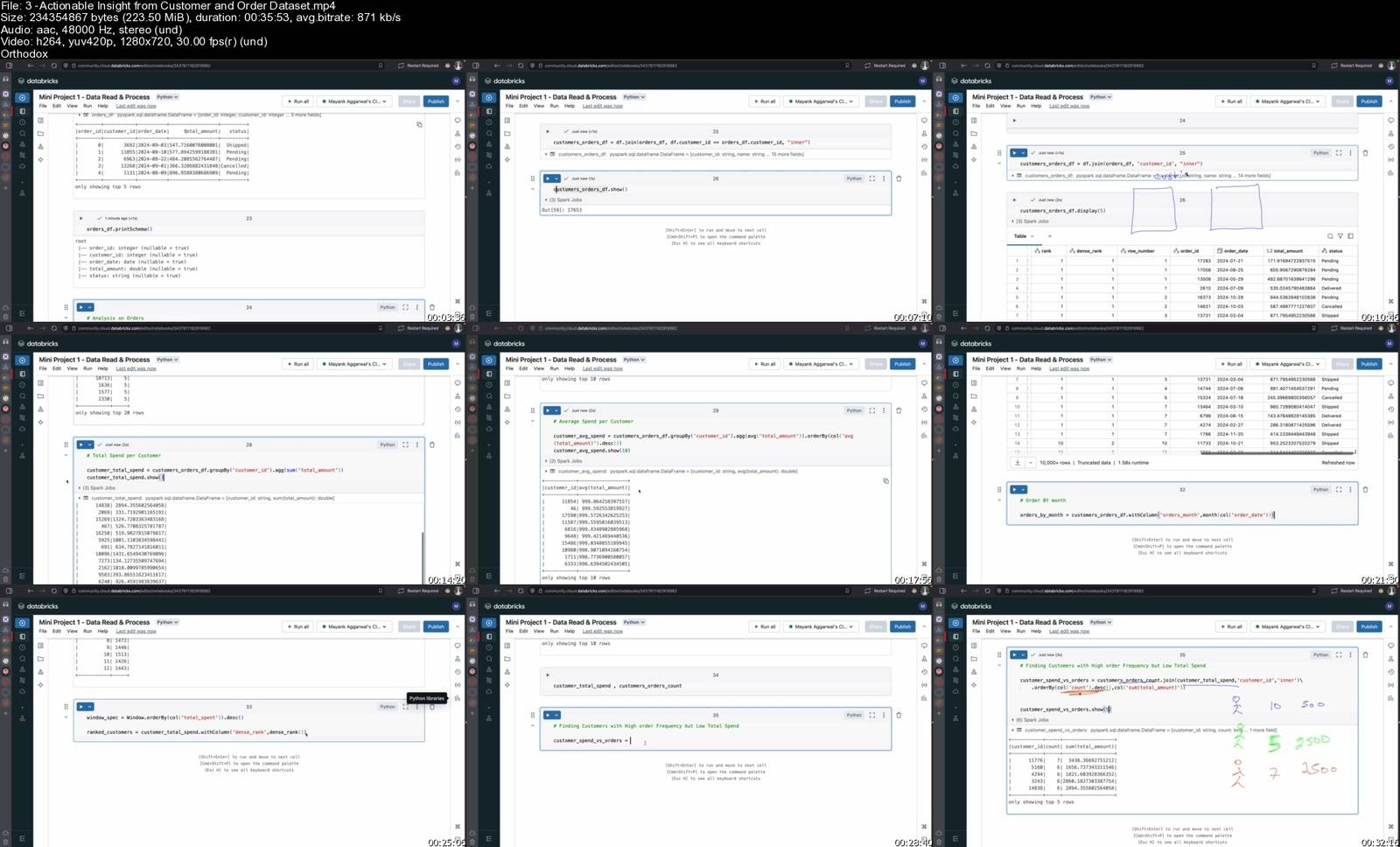The height and width of the screenshot is (847, 1400).
Task: Delete cell 24 with the trash icon in the 00:03 frame
Action: [x=432, y=307]
